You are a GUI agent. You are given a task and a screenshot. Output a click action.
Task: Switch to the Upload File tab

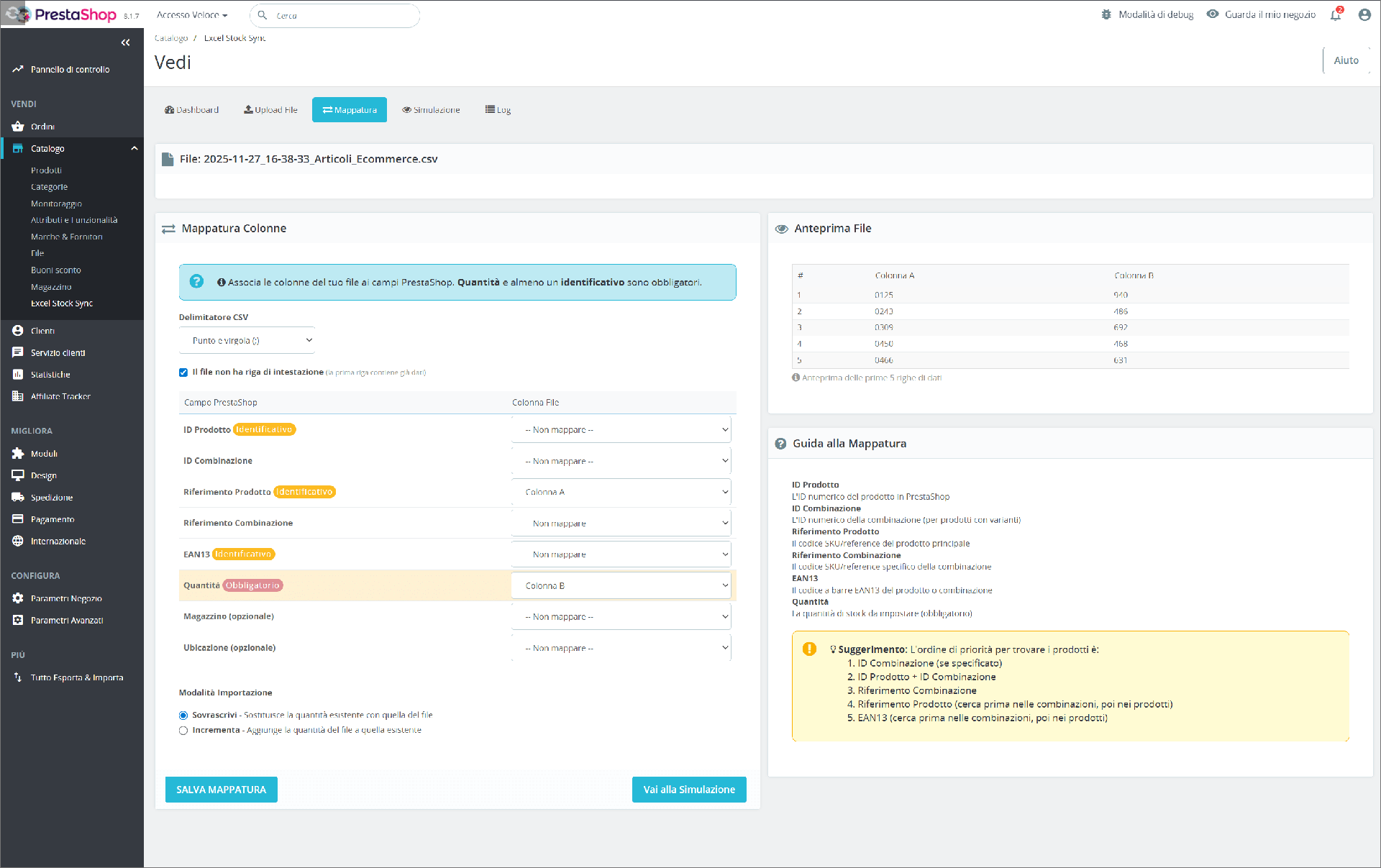(x=270, y=110)
